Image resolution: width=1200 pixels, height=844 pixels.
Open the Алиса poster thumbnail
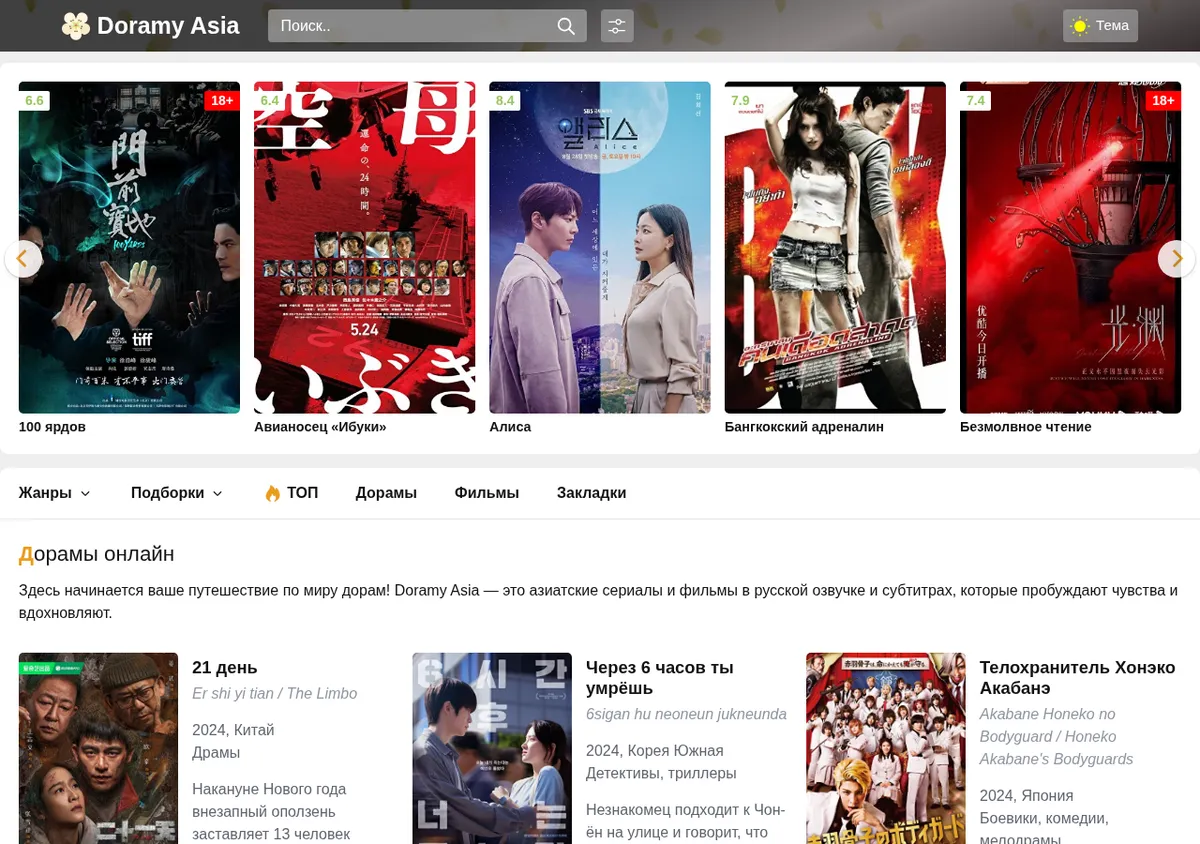[x=600, y=247]
